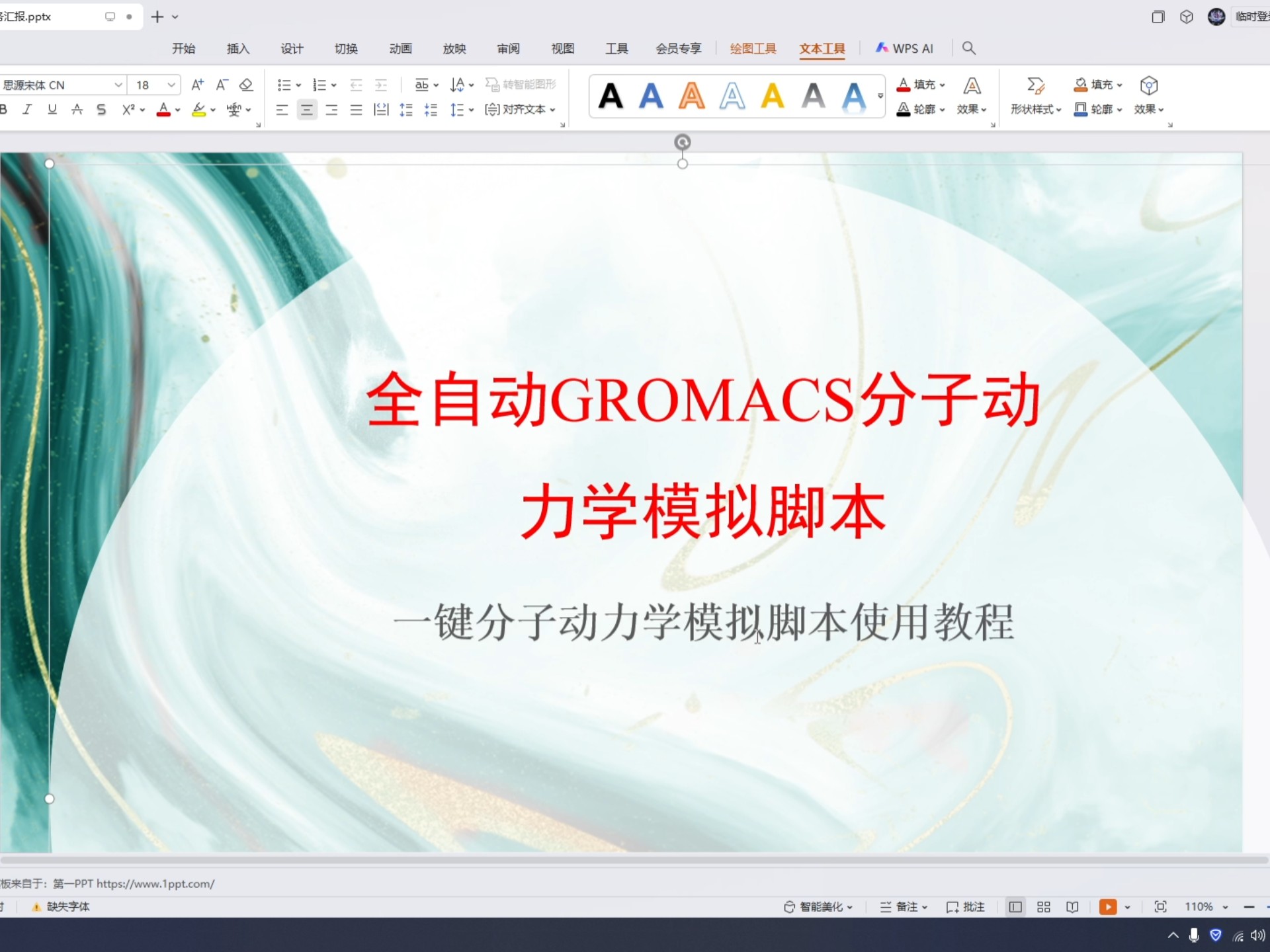This screenshot has width=1270, height=952.
Task: Start slideshow with orange play button
Action: pyautogui.click(x=1108, y=907)
